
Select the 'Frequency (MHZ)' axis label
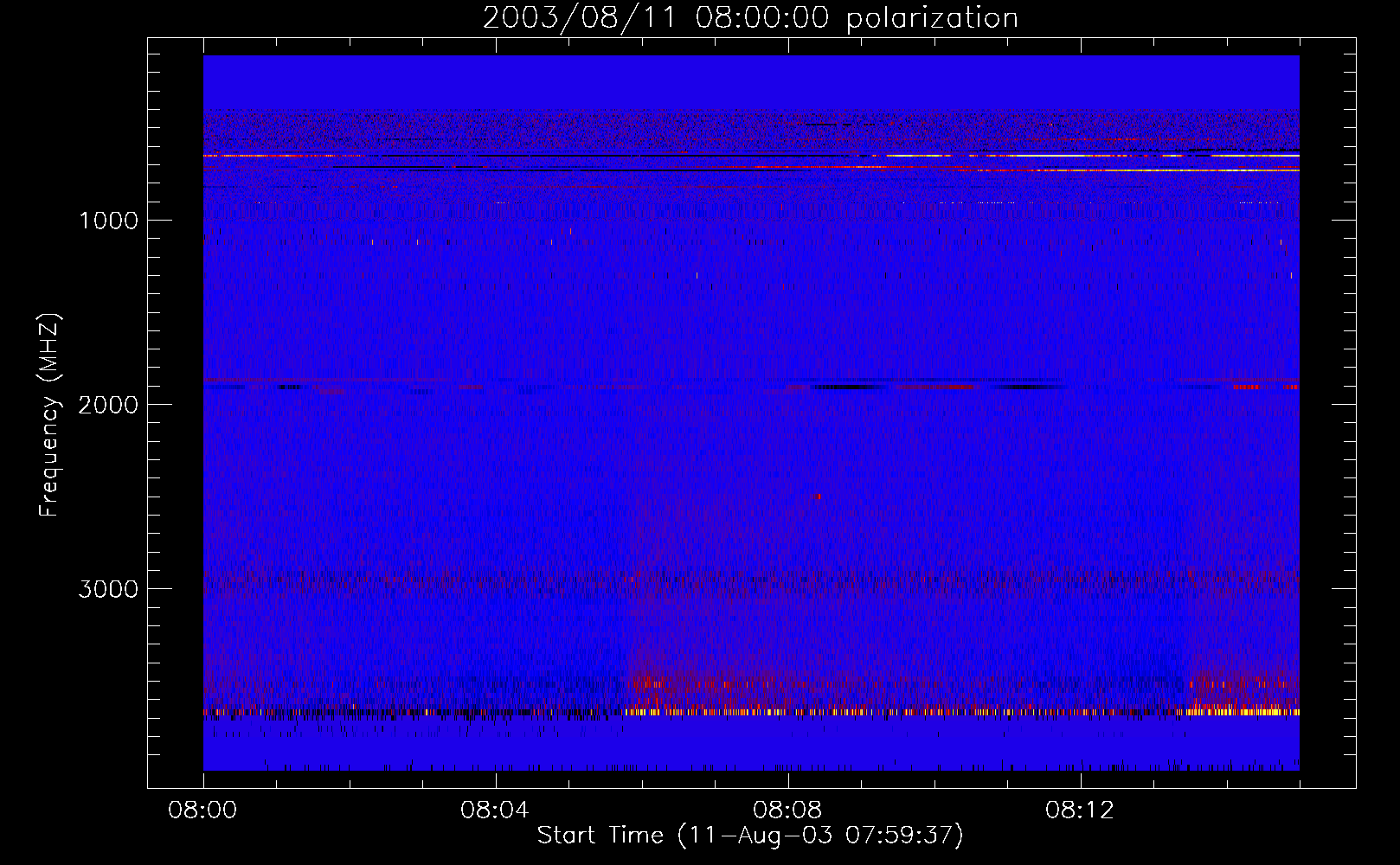[x=50, y=415]
